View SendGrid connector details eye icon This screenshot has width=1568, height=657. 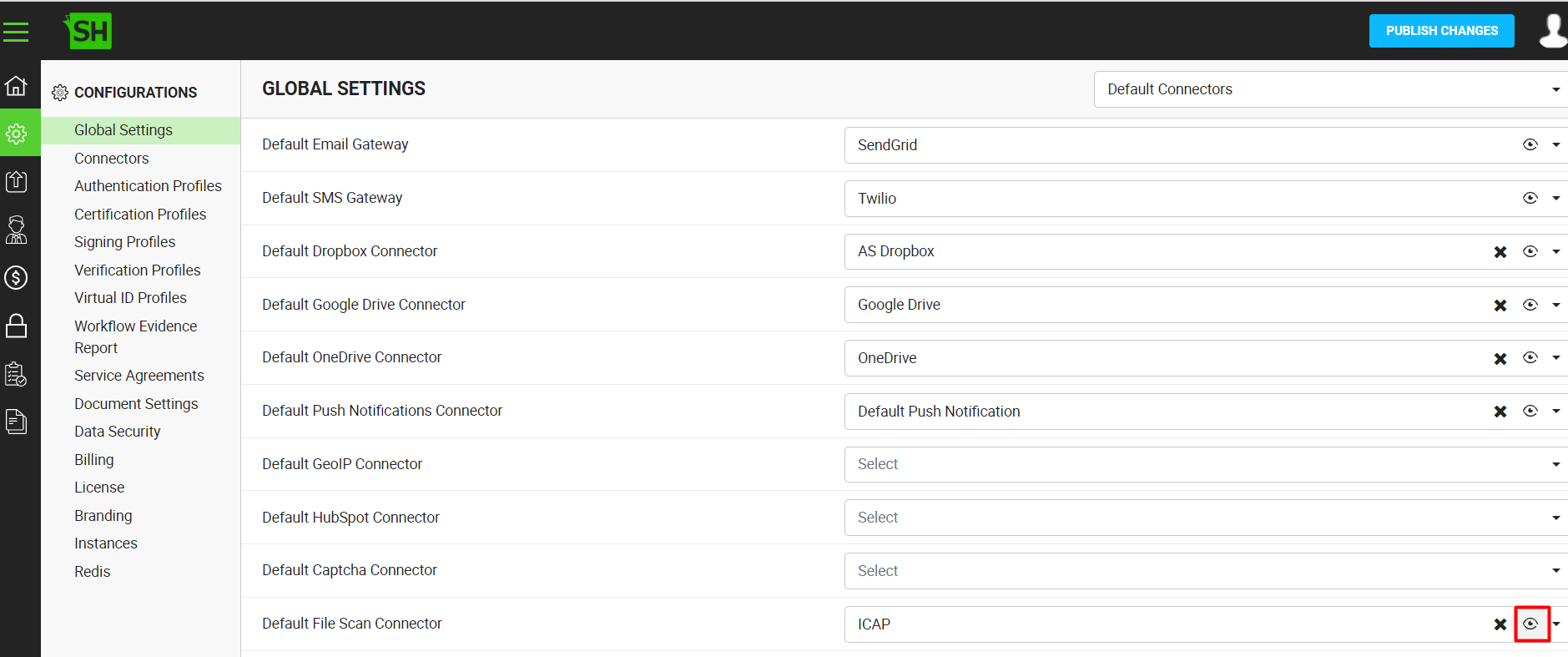tap(1530, 144)
